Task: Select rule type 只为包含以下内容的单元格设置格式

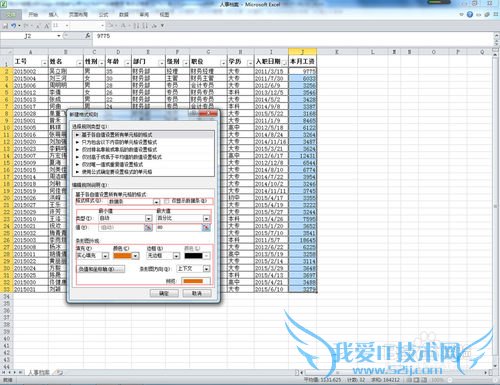Action: pyautogui.click(x=143, y=142)
